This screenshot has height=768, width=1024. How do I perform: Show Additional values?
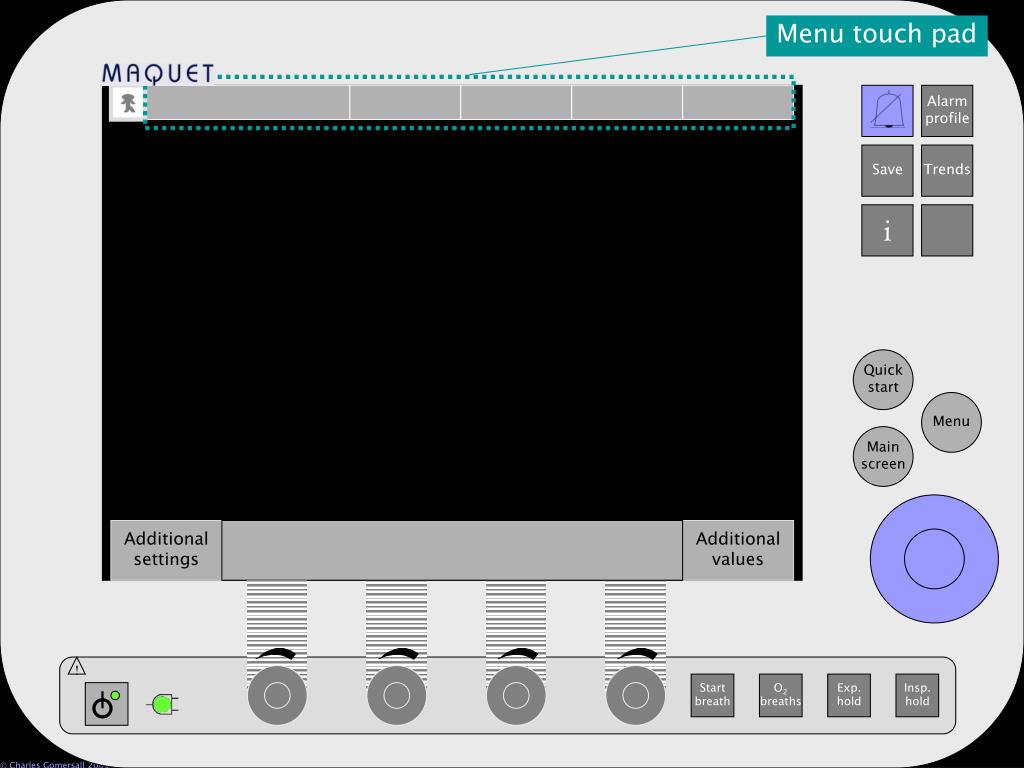738,550
